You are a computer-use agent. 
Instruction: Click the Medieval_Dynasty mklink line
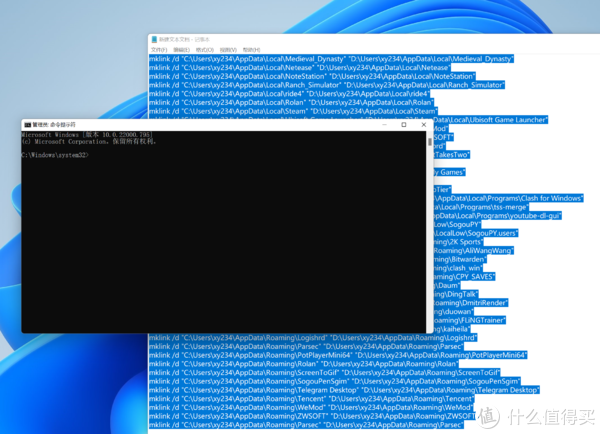(331, 59)
